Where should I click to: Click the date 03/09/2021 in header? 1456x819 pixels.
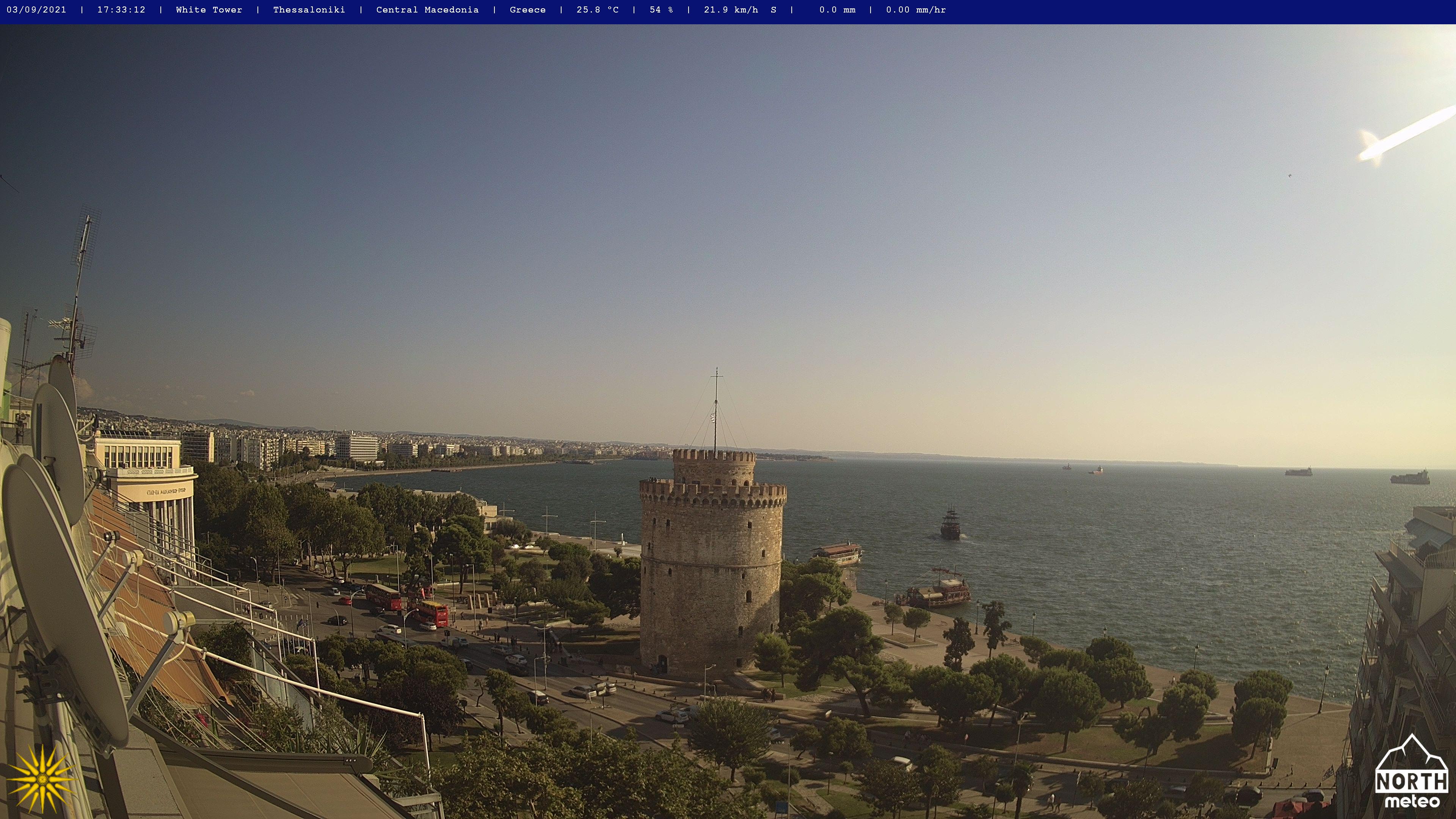coord(36,9)
